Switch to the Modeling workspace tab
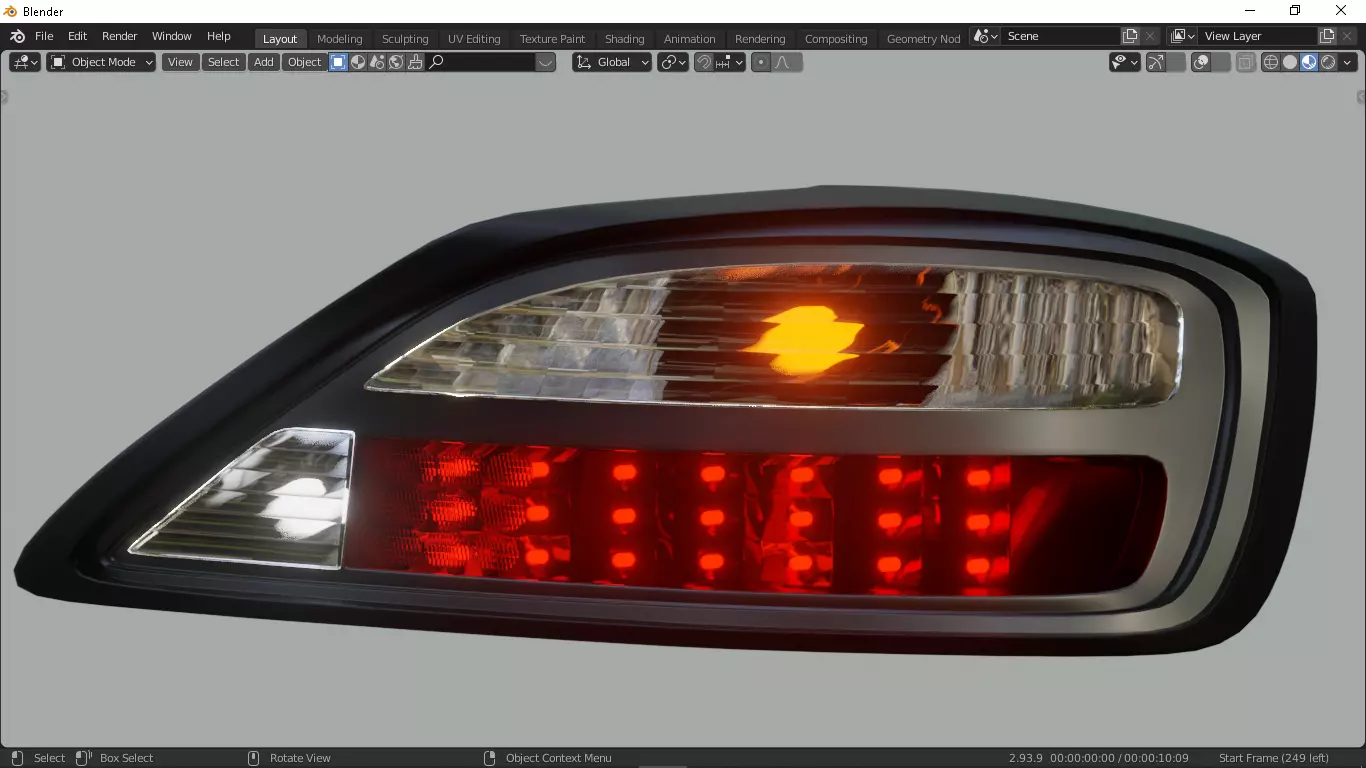The height and width of the screenshot is (768, 1366). (339, 39)
